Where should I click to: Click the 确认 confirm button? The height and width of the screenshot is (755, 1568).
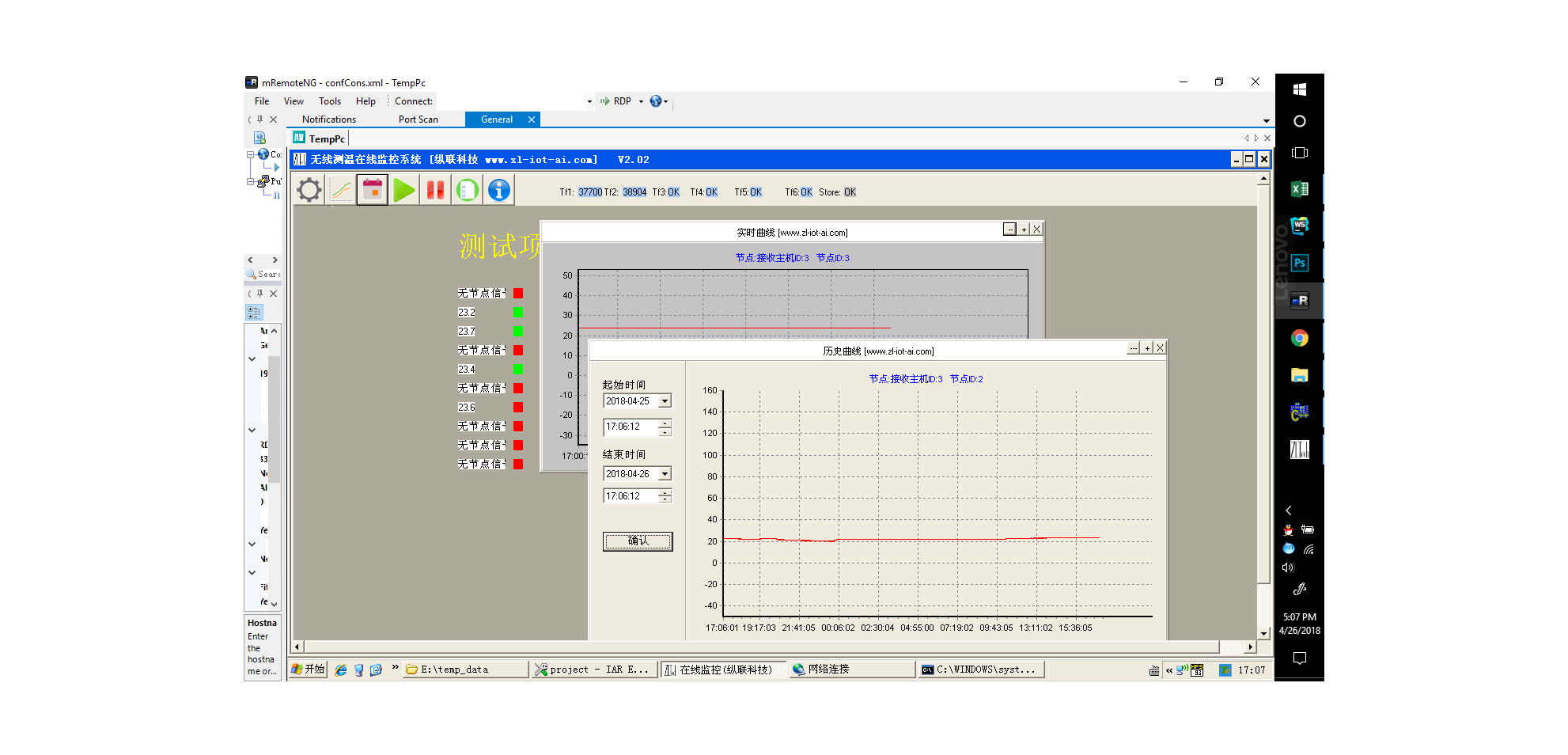point(638,541)
